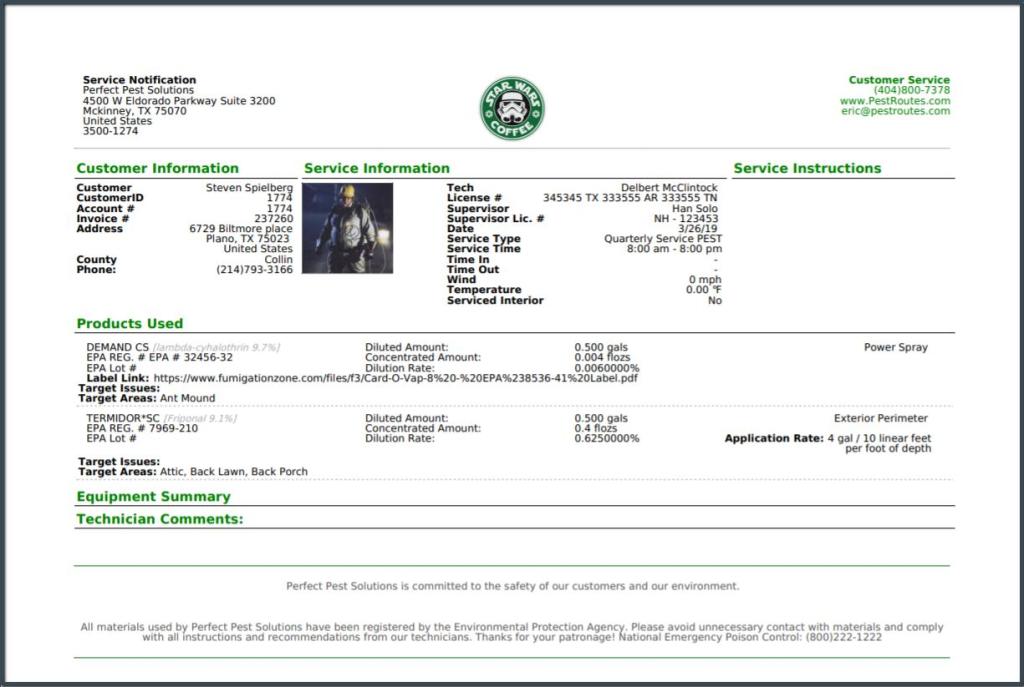
Task: Select the Service Notification title
Action: [x=139, y=80]
